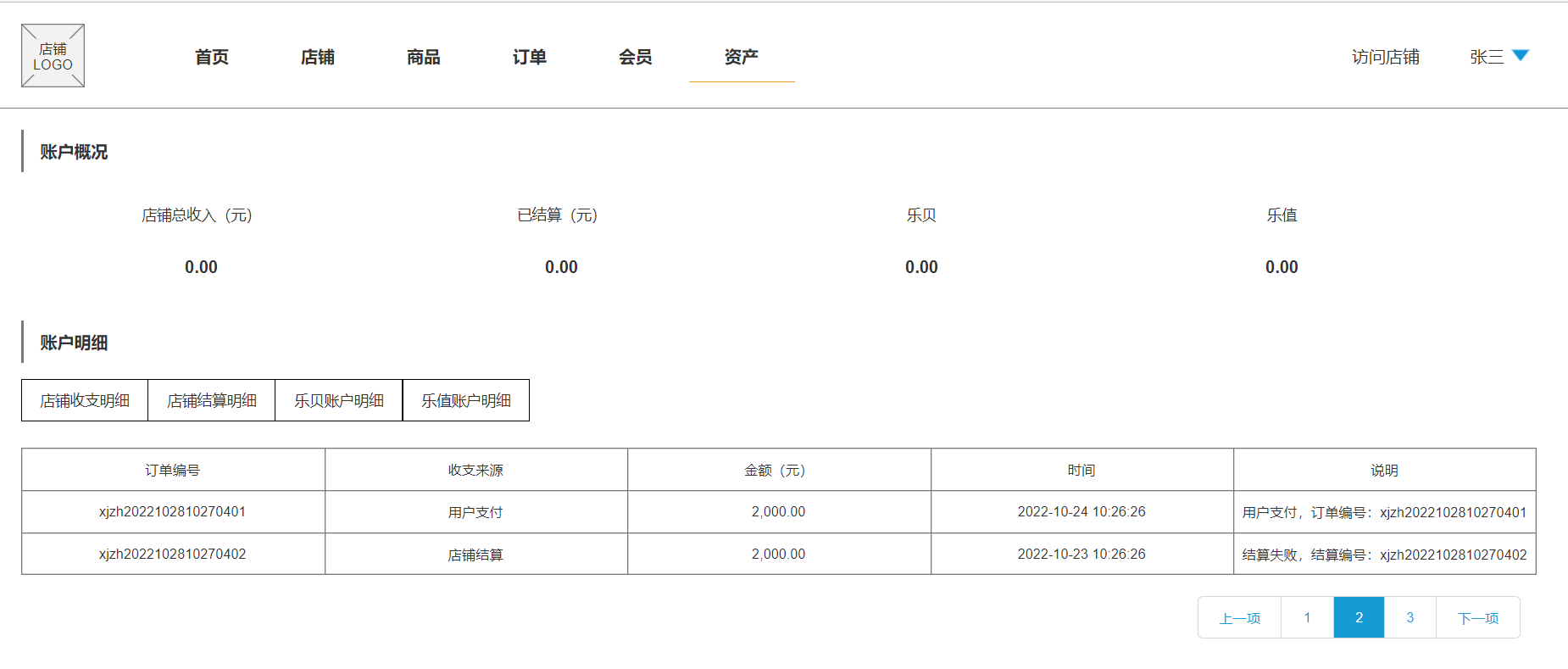Click the 说明 column header
Viewport: 1568px width, 669px height.
pos(1385,470)
